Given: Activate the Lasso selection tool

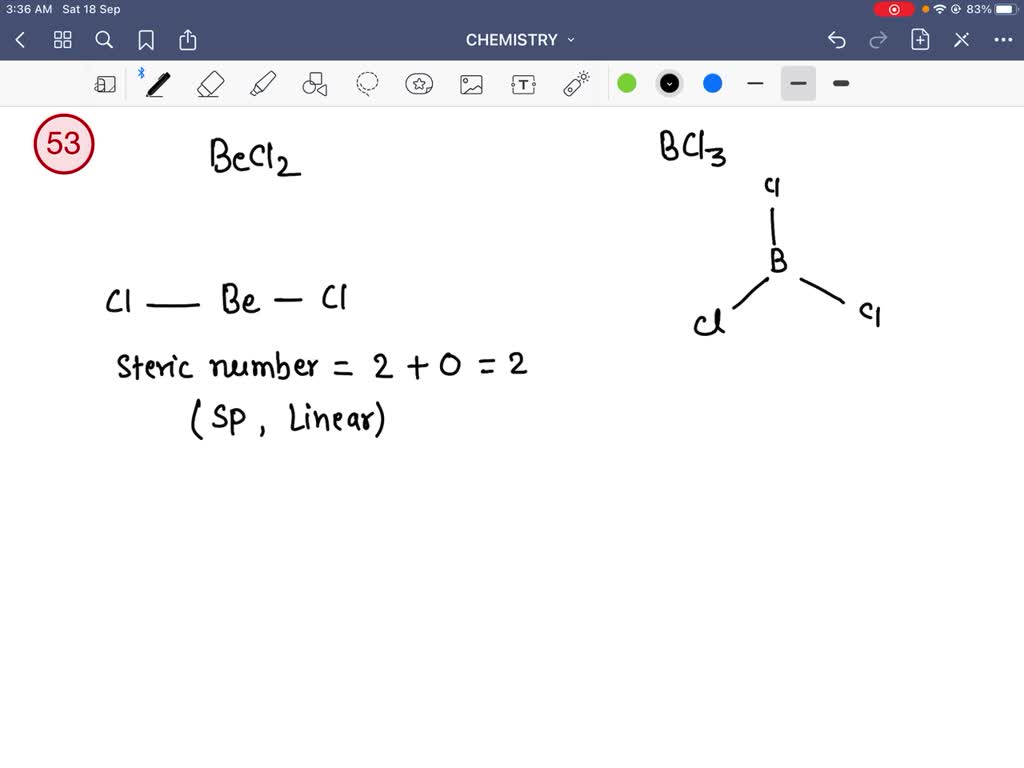Looking at the screenshot, I should tap(366, 84).
